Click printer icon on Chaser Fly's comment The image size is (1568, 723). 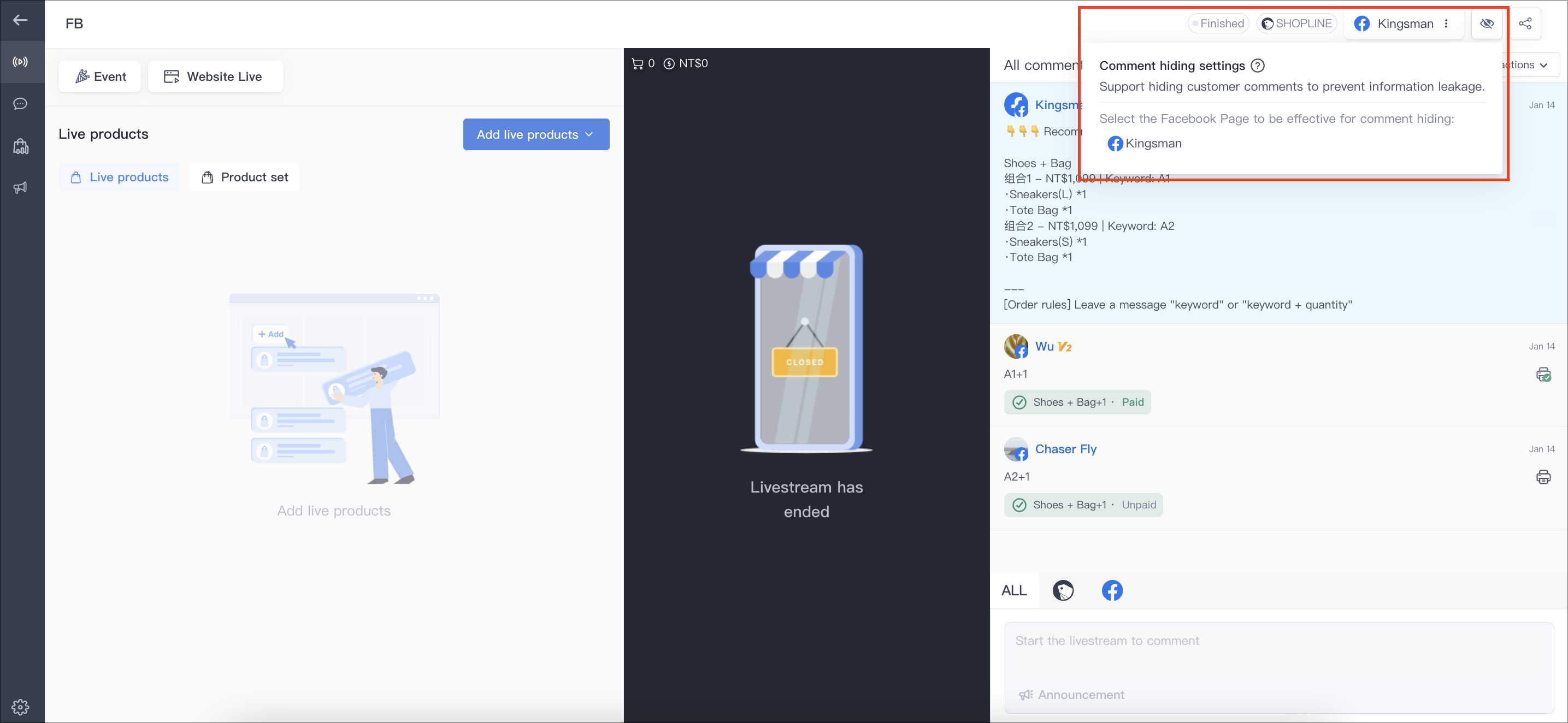point(1543,477)
